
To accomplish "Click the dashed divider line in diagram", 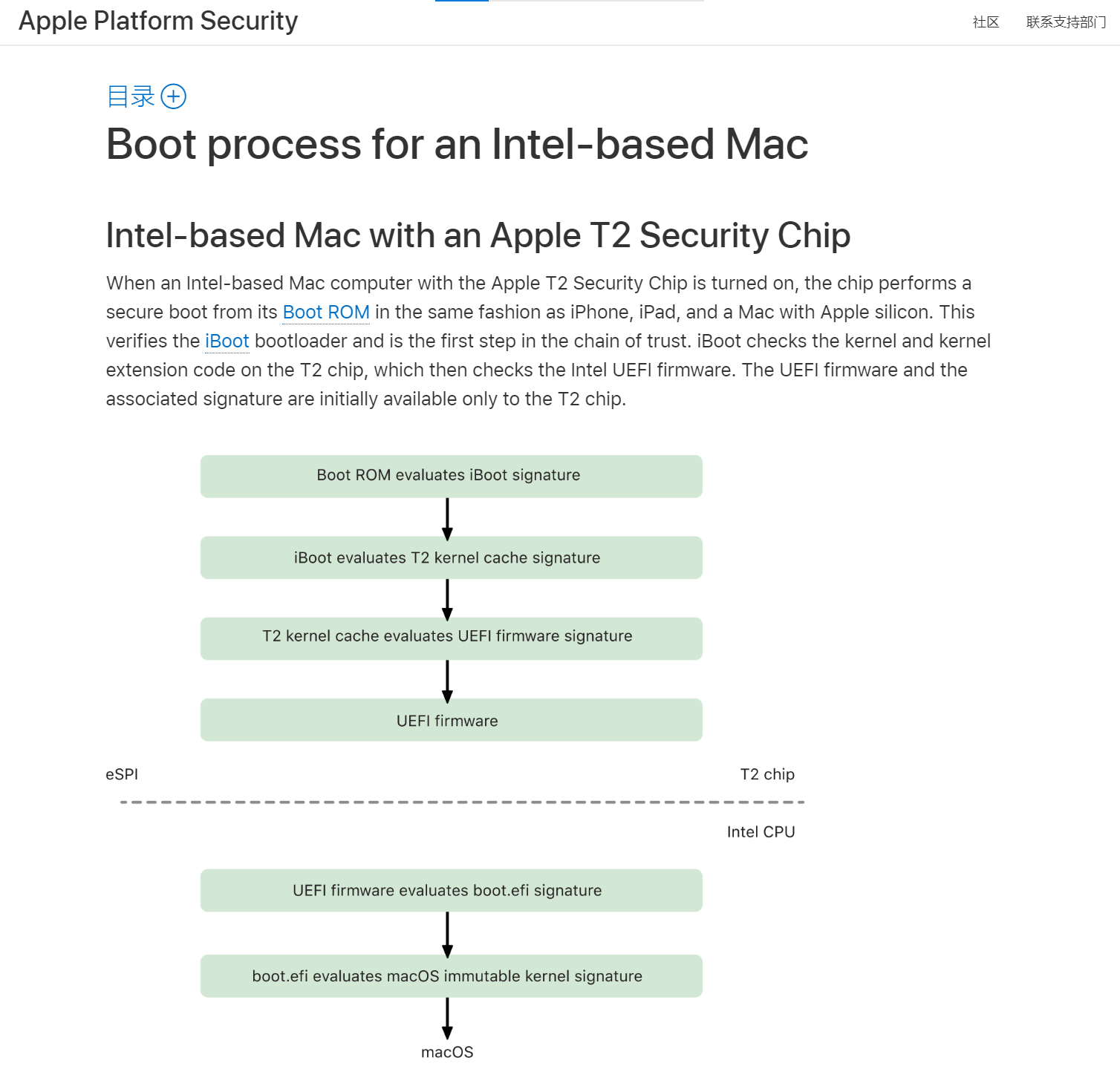I will pyautogui.click(x=462, y=802).
